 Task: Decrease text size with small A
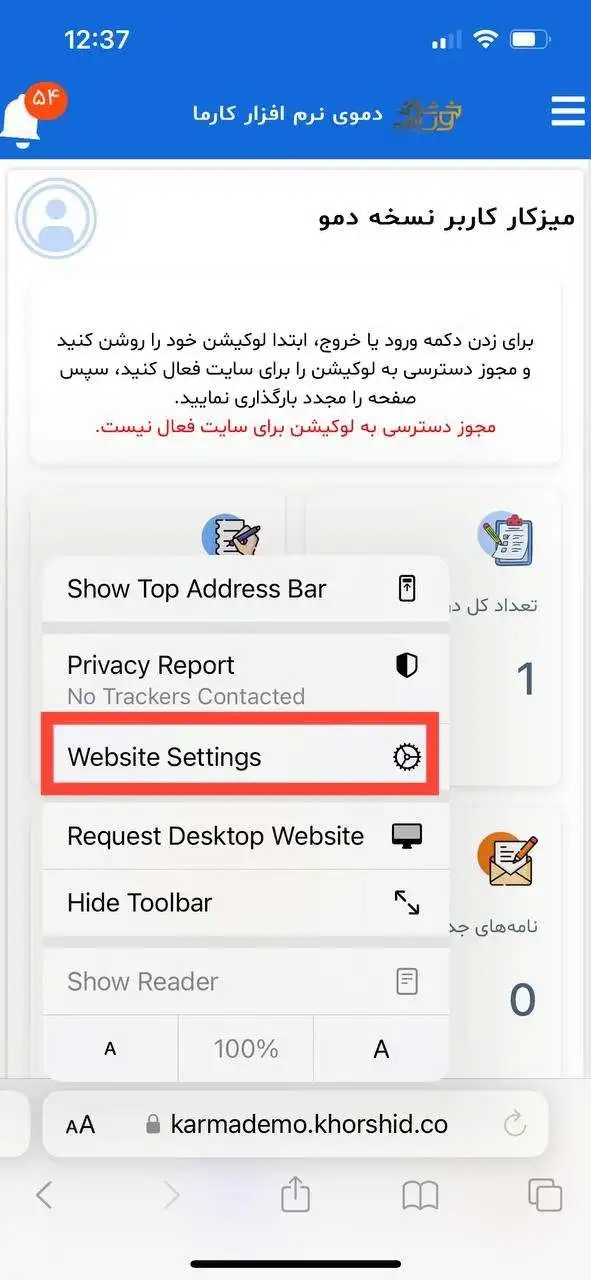tap(111, 1049)
